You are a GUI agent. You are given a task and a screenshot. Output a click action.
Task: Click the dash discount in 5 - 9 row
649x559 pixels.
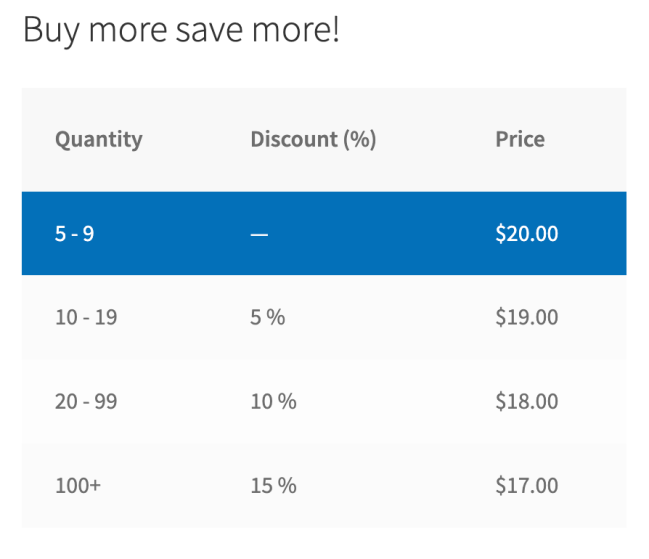pos(259,234)
